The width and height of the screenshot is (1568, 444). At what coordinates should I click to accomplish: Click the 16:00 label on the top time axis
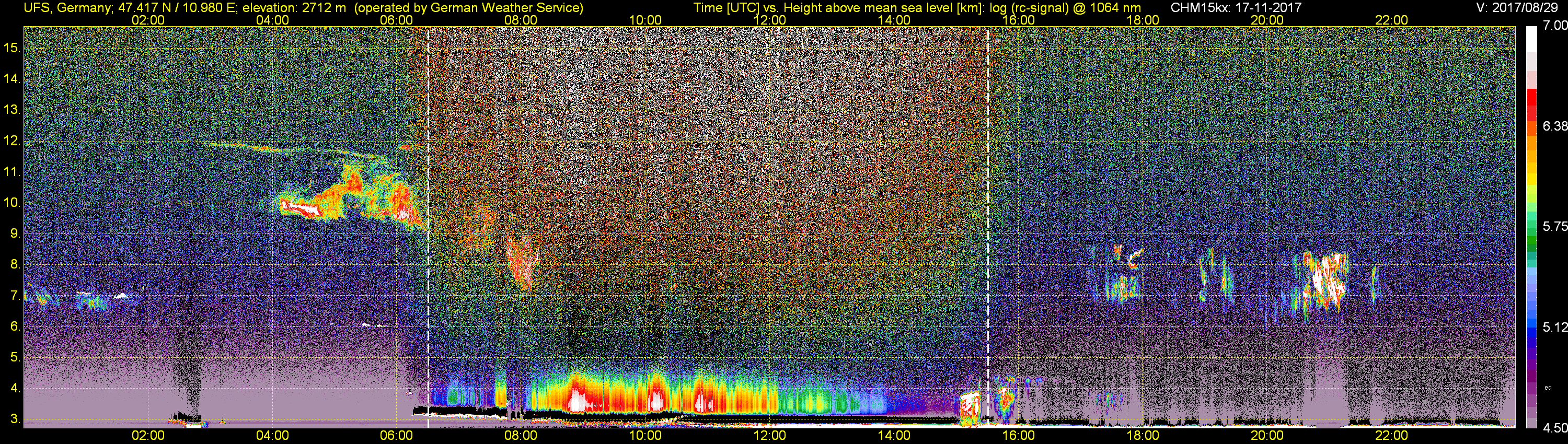tap(1018, 20)
